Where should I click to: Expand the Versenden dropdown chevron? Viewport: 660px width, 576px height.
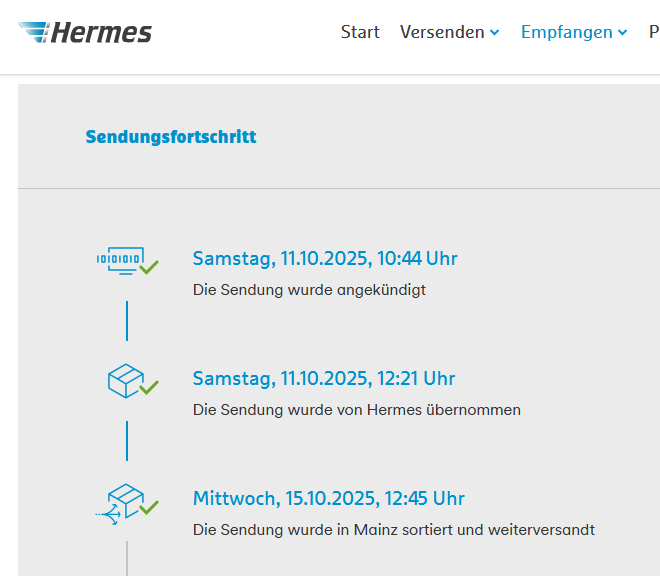[x=494, y=33]
